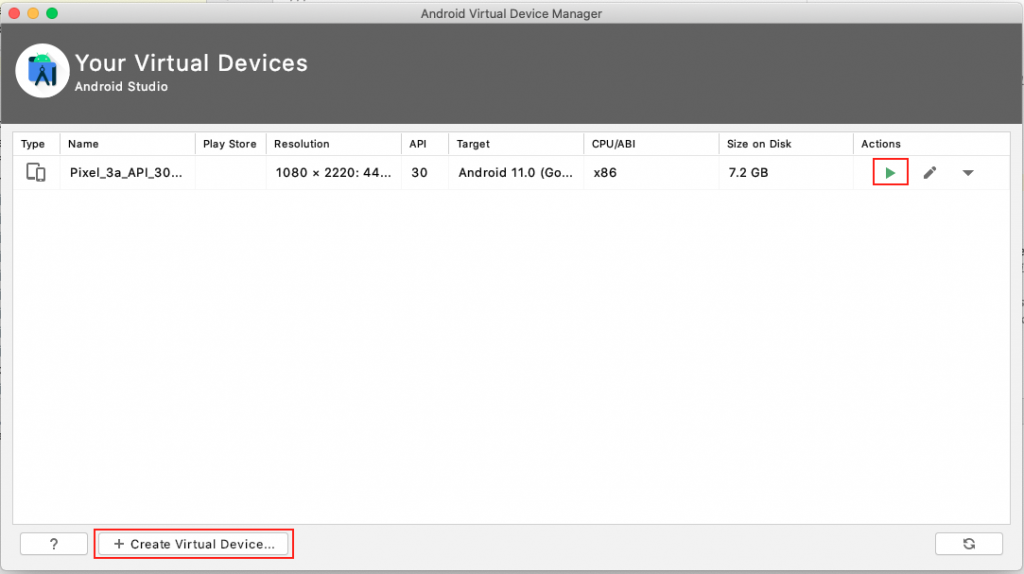Open help with the question mark button
This screenshot has height=574, width=1024.
(54, 544)
